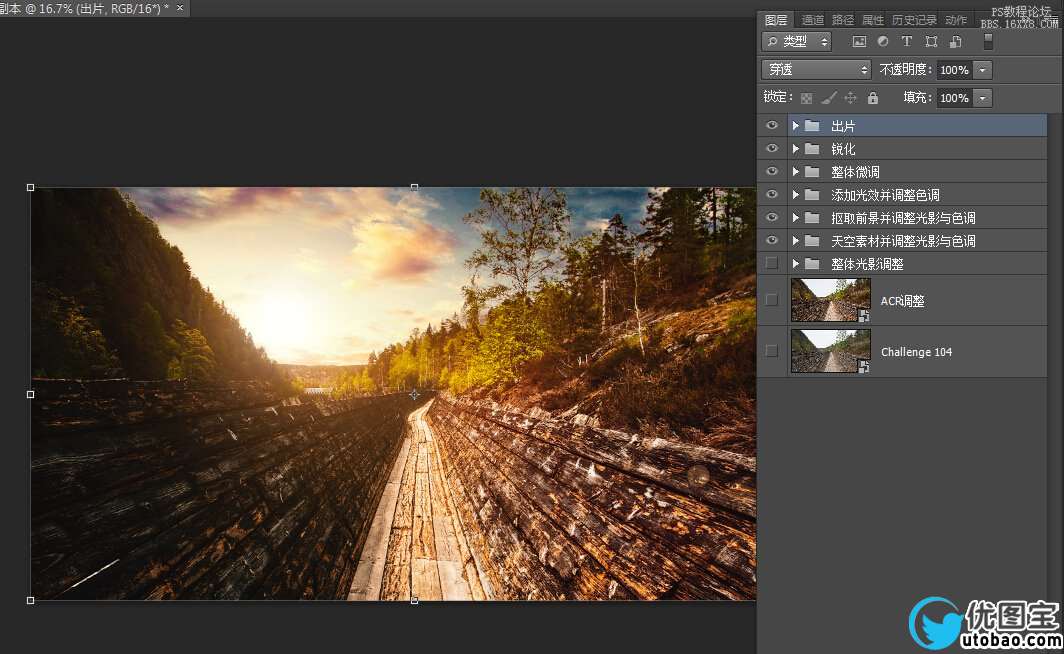Click folder icon of 天空素材并调整光影与色调 group
Viewport: 1064px width, 654px height.
click(812, 241)
